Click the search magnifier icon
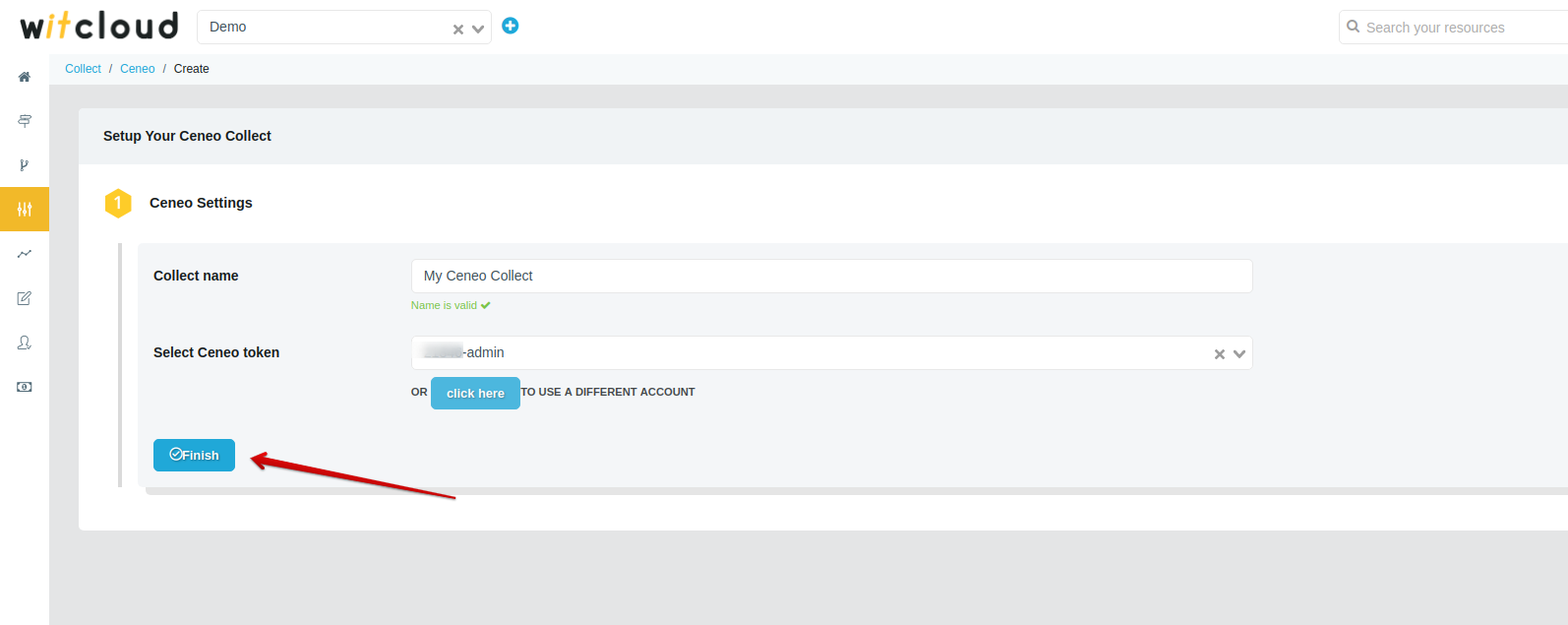Viewport: 1568px width, 625px height. [1354, 27]
